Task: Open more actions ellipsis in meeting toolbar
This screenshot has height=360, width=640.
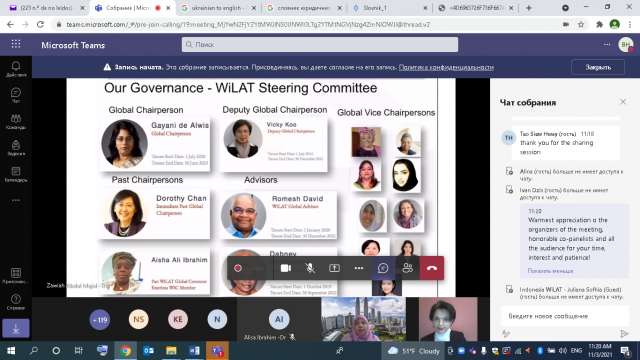Action: pyautogui.click(x=359, y=268)
